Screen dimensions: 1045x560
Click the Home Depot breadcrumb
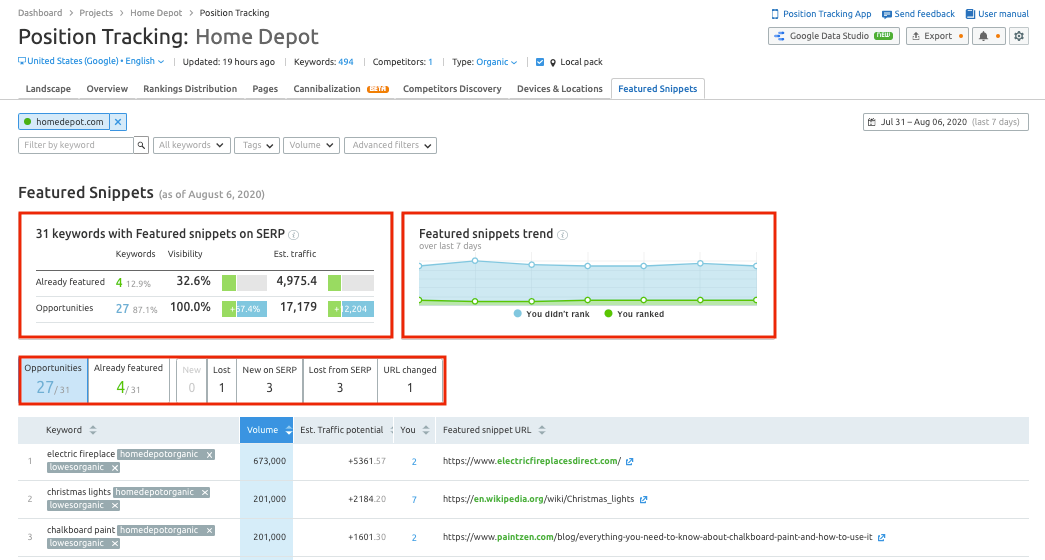tap(156, 13)
